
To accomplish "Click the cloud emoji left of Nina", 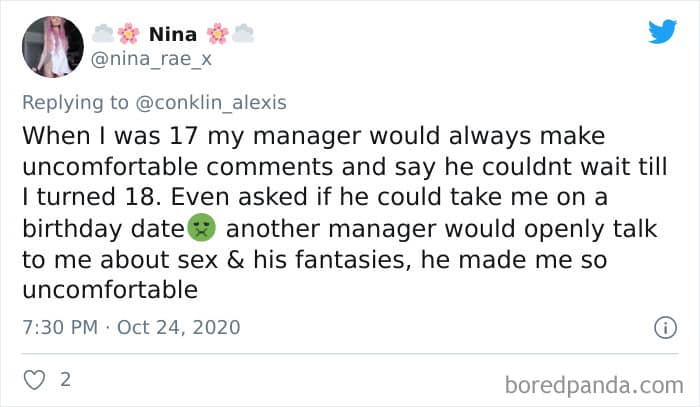I will [x=104, y=35].
